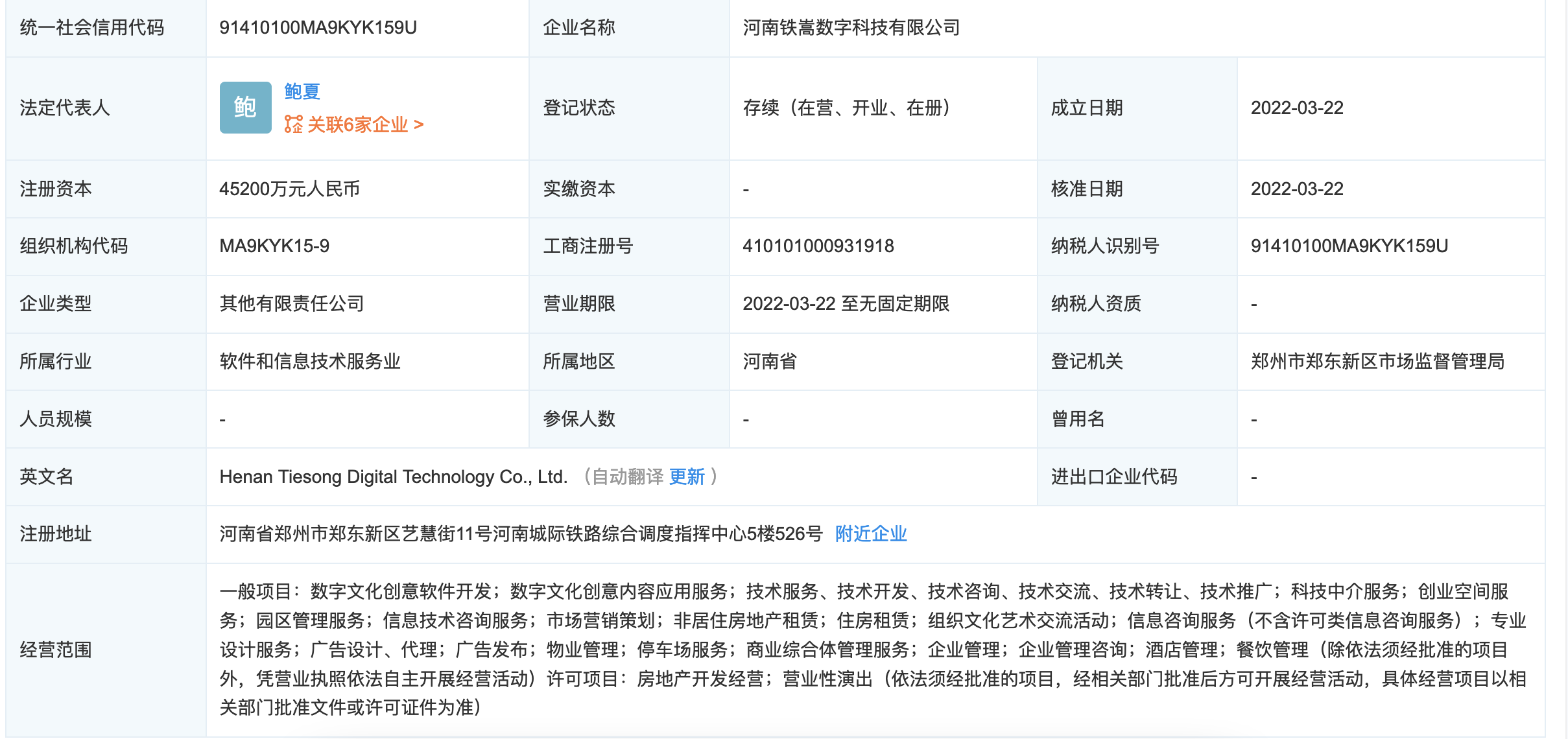Expand 关联6家企业 via its chevron arrow

(x=419, y=123)
